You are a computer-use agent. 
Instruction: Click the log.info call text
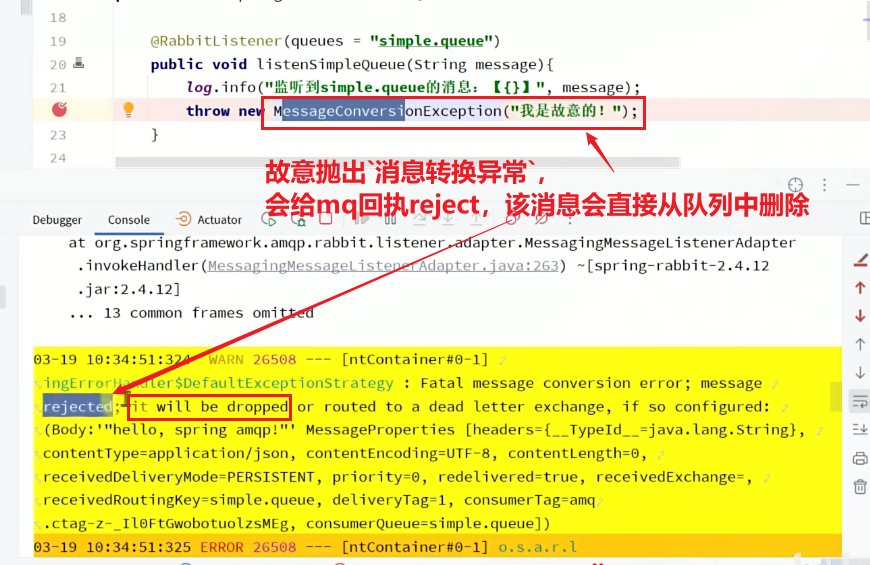(221, 87)
